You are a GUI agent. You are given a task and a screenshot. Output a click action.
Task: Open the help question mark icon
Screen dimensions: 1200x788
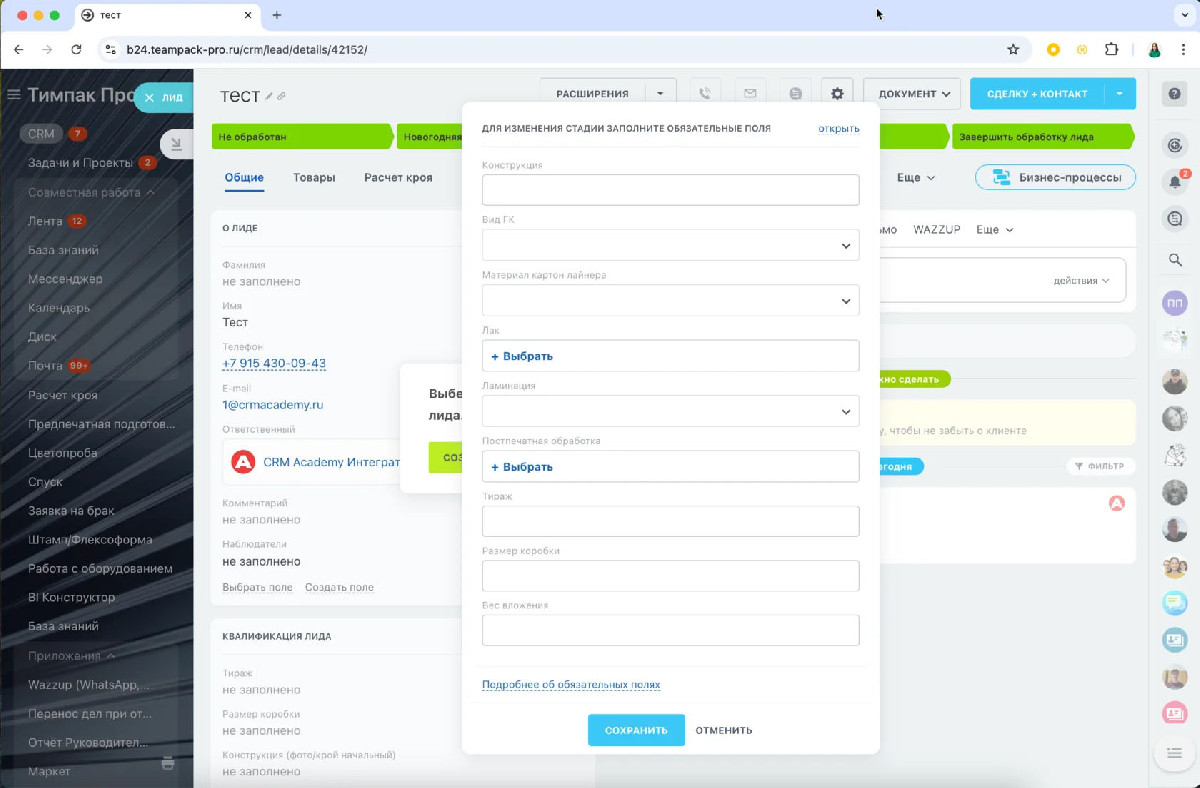(1174, 94)
